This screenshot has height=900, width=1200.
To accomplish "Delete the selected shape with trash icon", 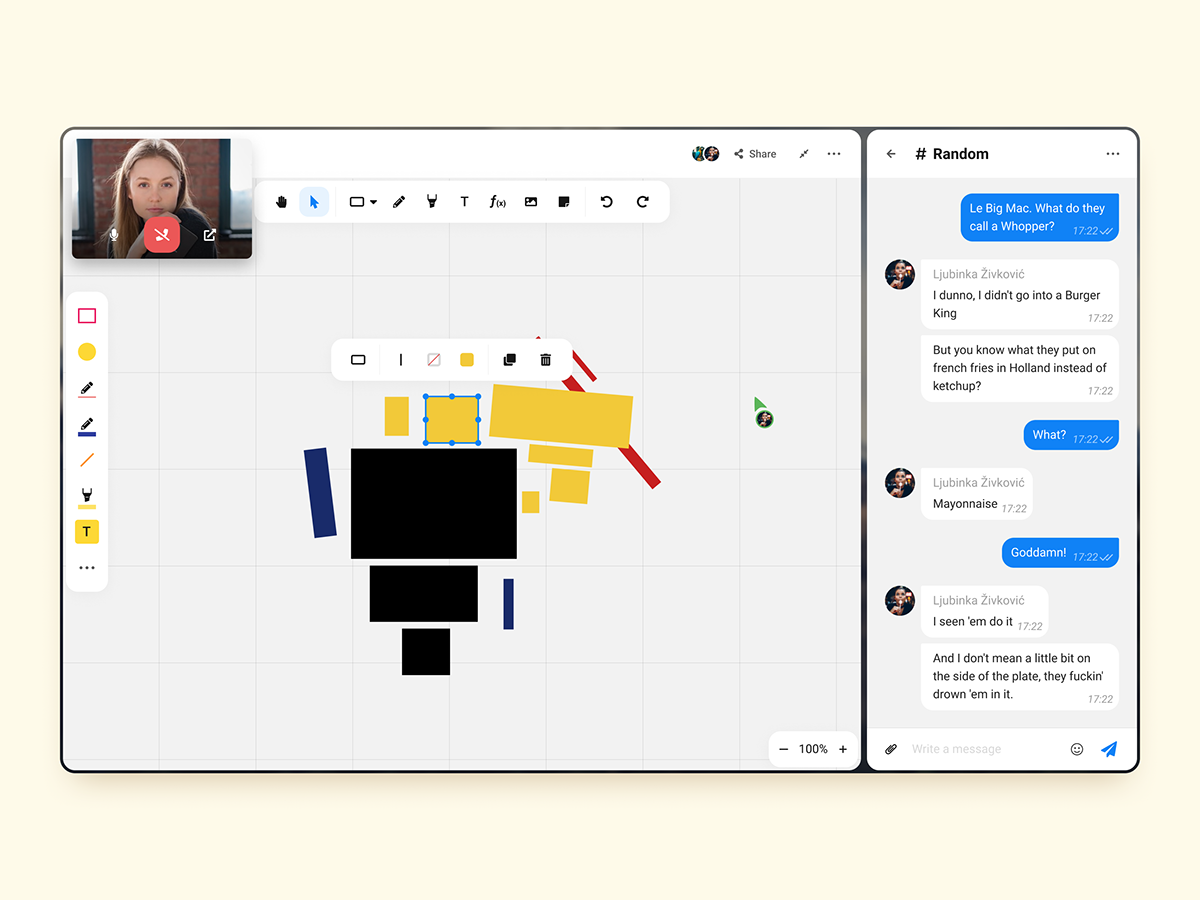I will point(545,360).
